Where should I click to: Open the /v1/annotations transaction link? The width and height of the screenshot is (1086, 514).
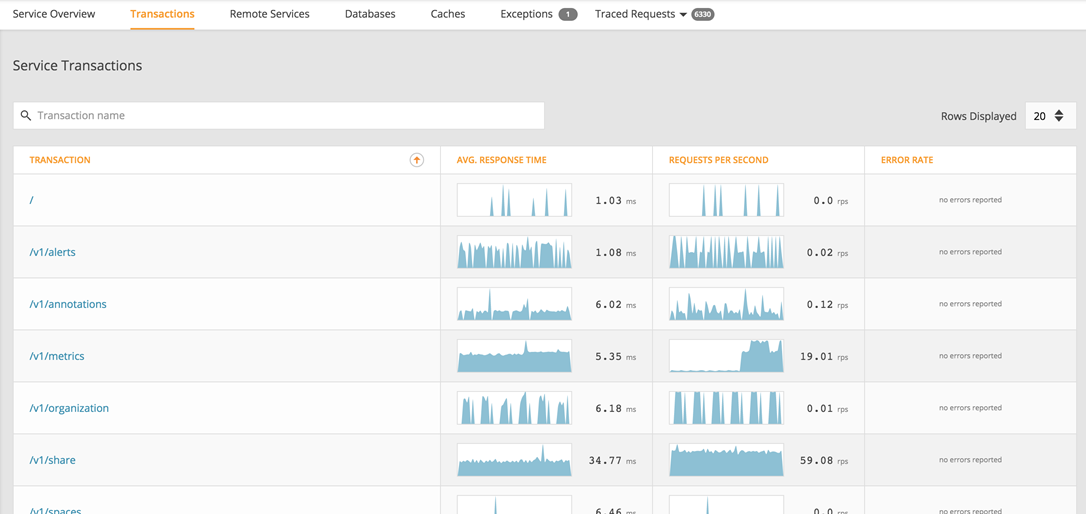[68, 304]
